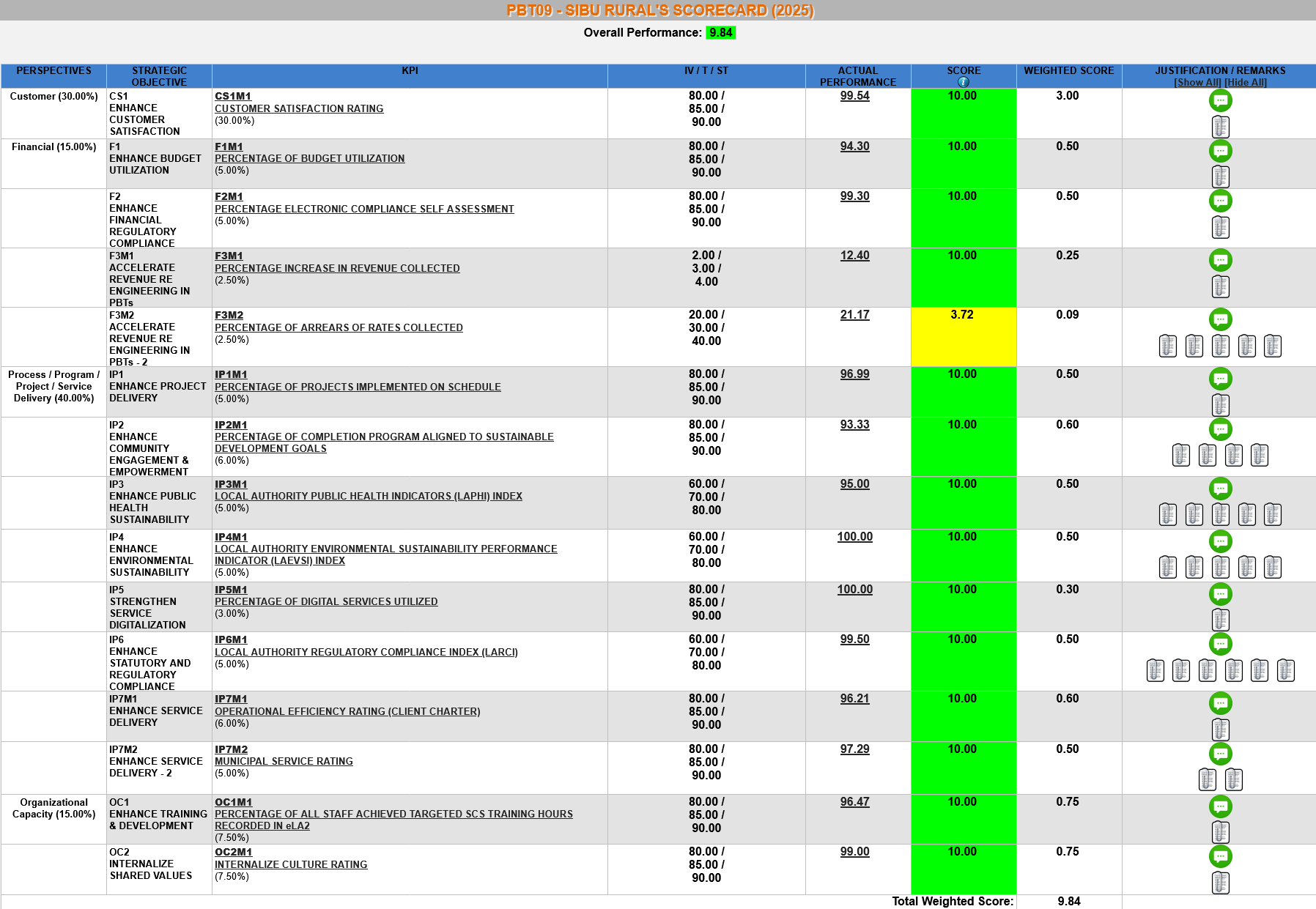Open the CS1M1 KPI code link
This screenshot has width=1316, height=909.
pyautogui.click(x=233, y=96)
